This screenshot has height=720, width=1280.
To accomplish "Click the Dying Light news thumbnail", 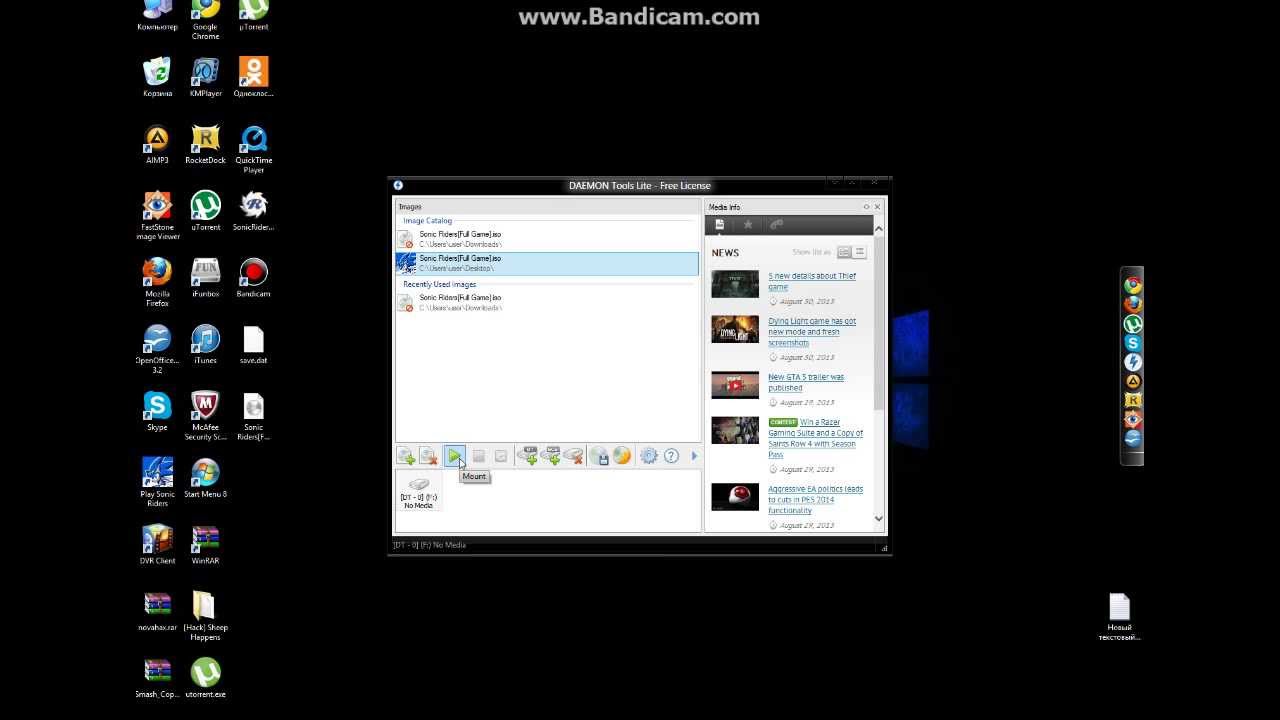I will coord(735,329).
